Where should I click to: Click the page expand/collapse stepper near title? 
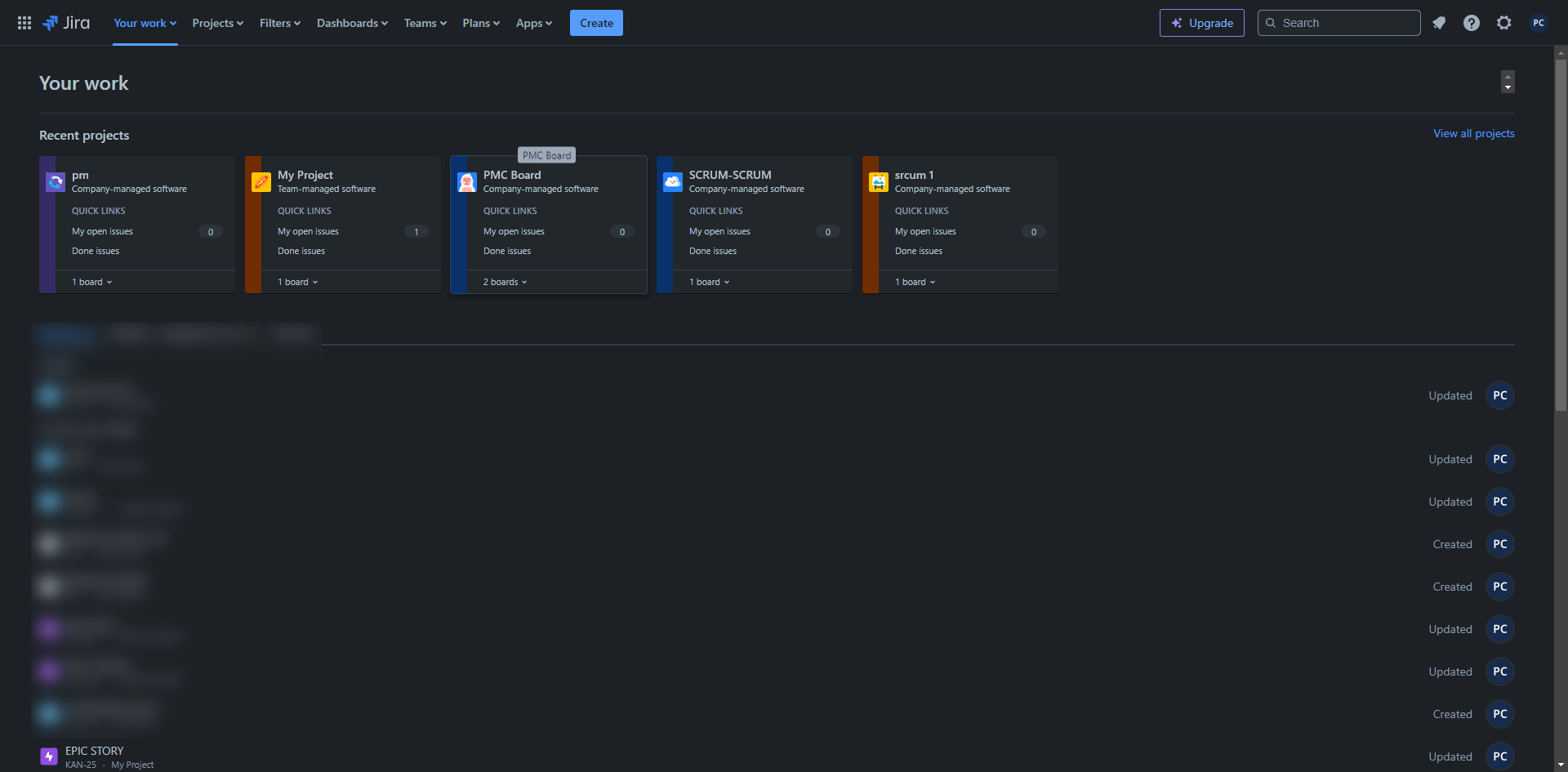click(1508, 82)
